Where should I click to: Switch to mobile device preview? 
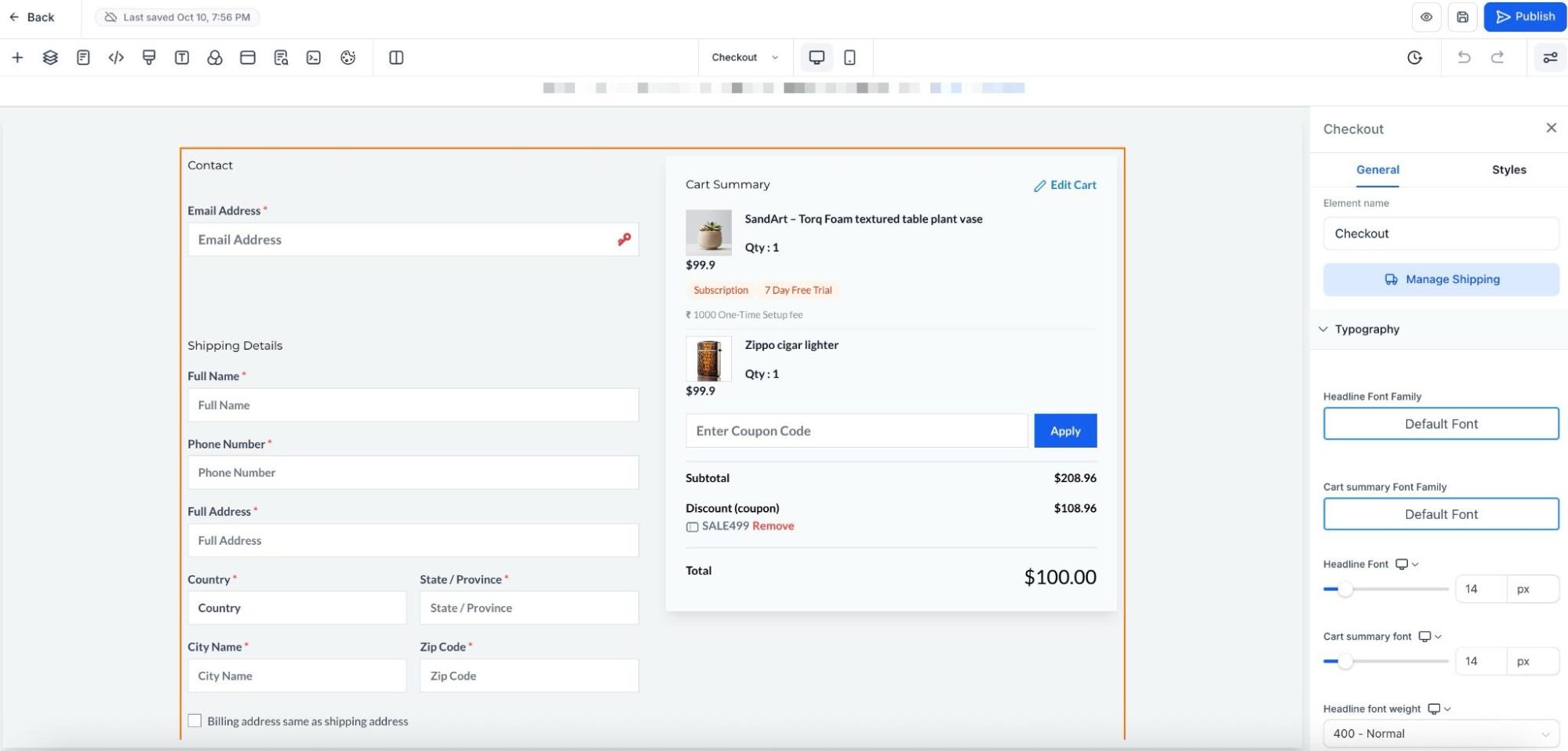[849, 57]
